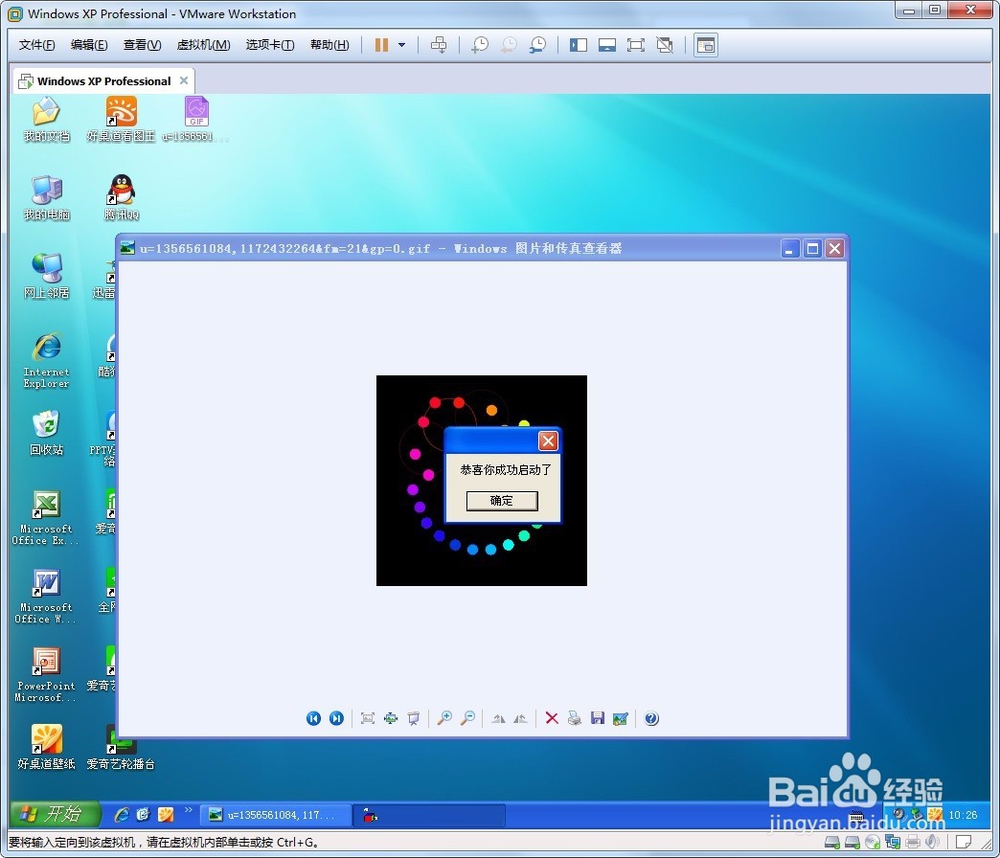Launch Microsoft Office Excel shortcut
Viewport: 1000px width, 858px height.
[46, 518]
